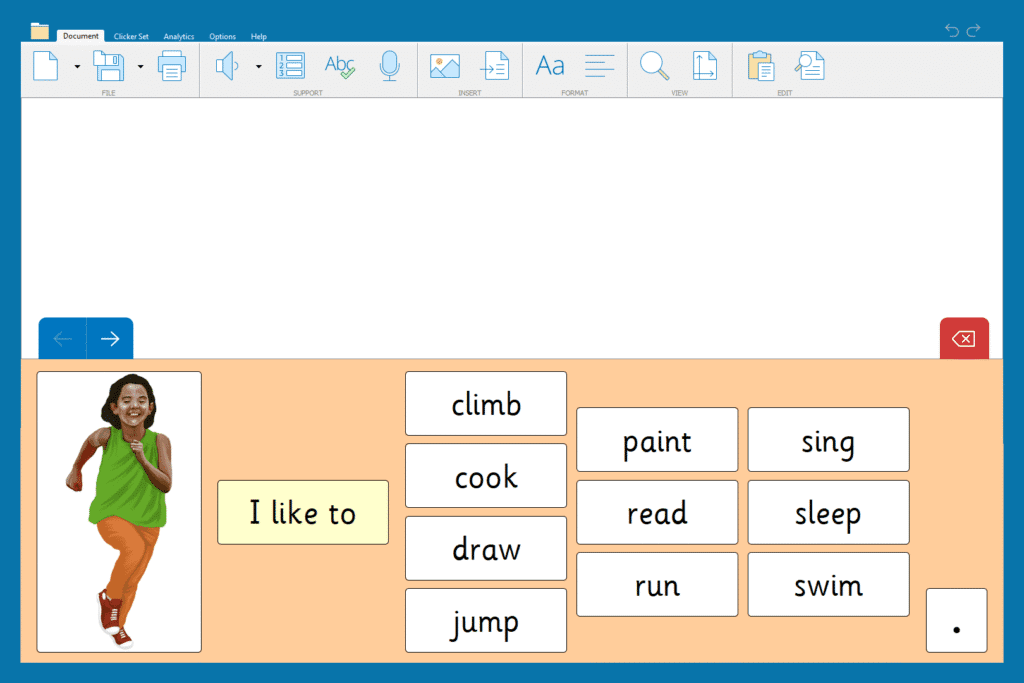This screenshot has width=1024, height=683.
Task: Select the word 'paint'
Action: [657, 439]
